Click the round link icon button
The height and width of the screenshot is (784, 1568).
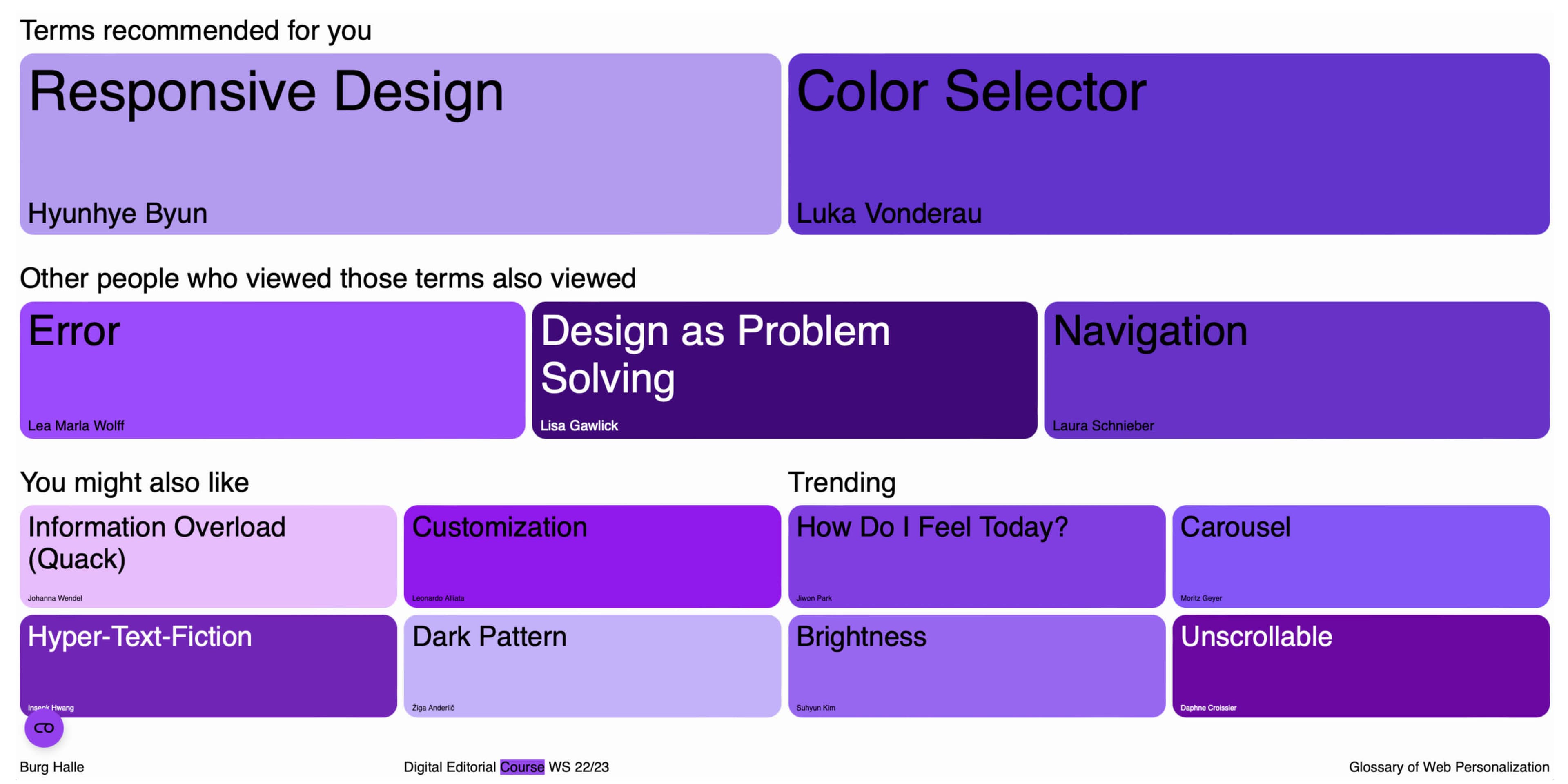[x=44, y=728]
